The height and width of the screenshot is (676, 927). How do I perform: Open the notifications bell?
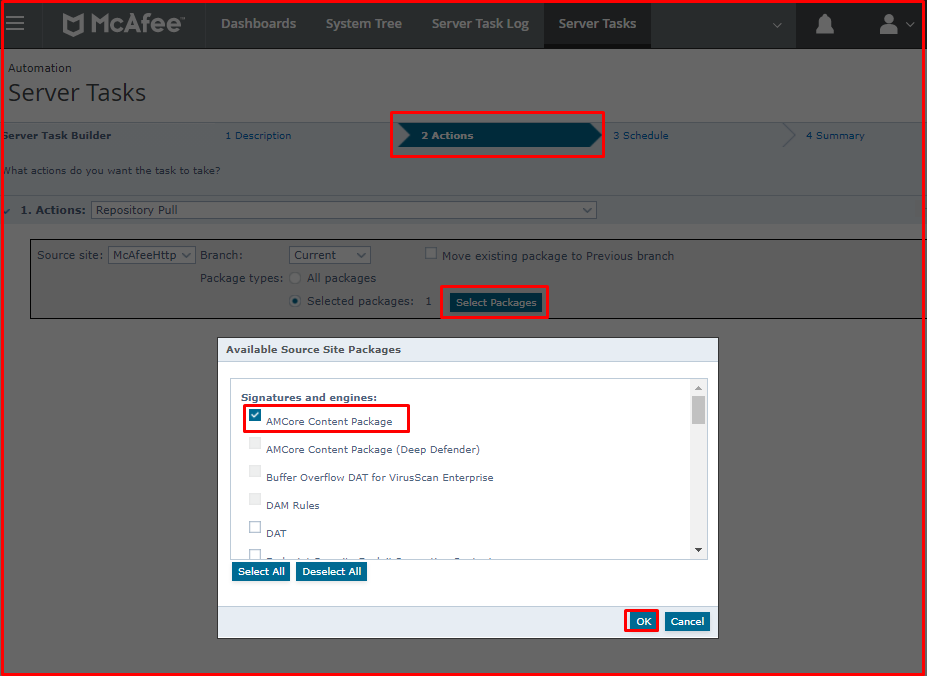pyautogui.click(x=825, y=24)
